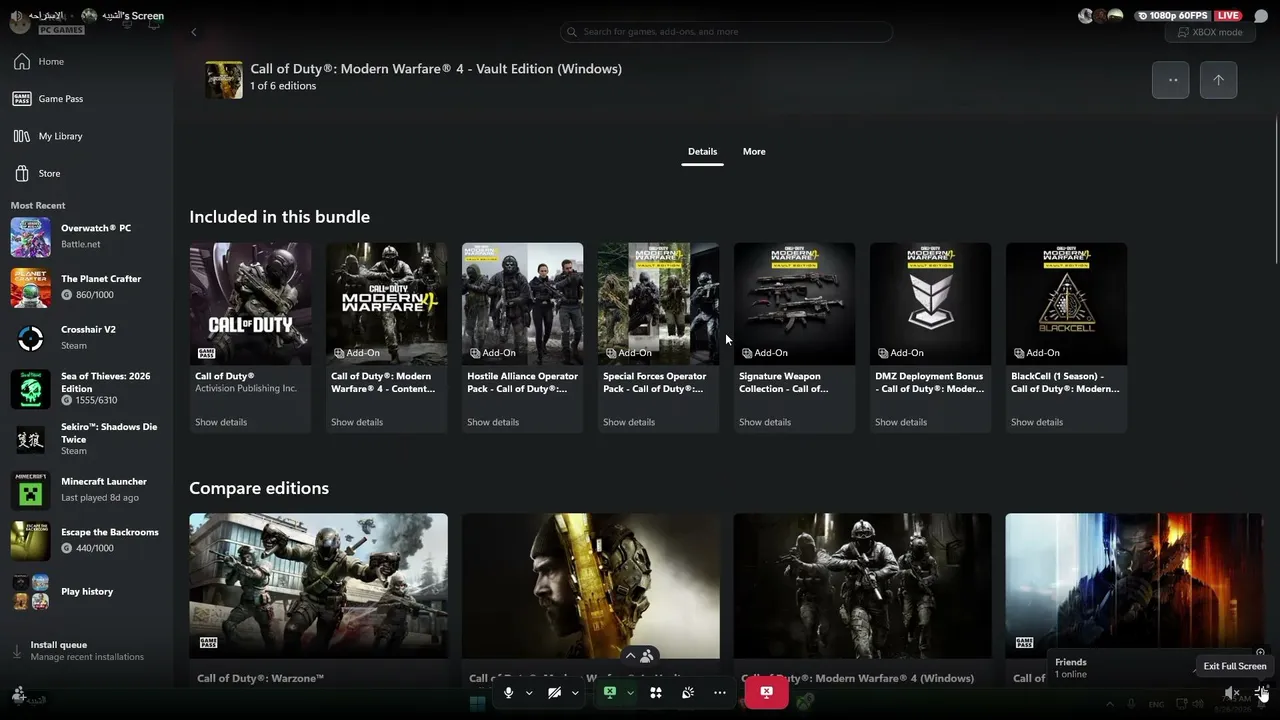Go to My Library
Image resolution: width=1280 pixels, height=720 pixels.
click(86, 136)
